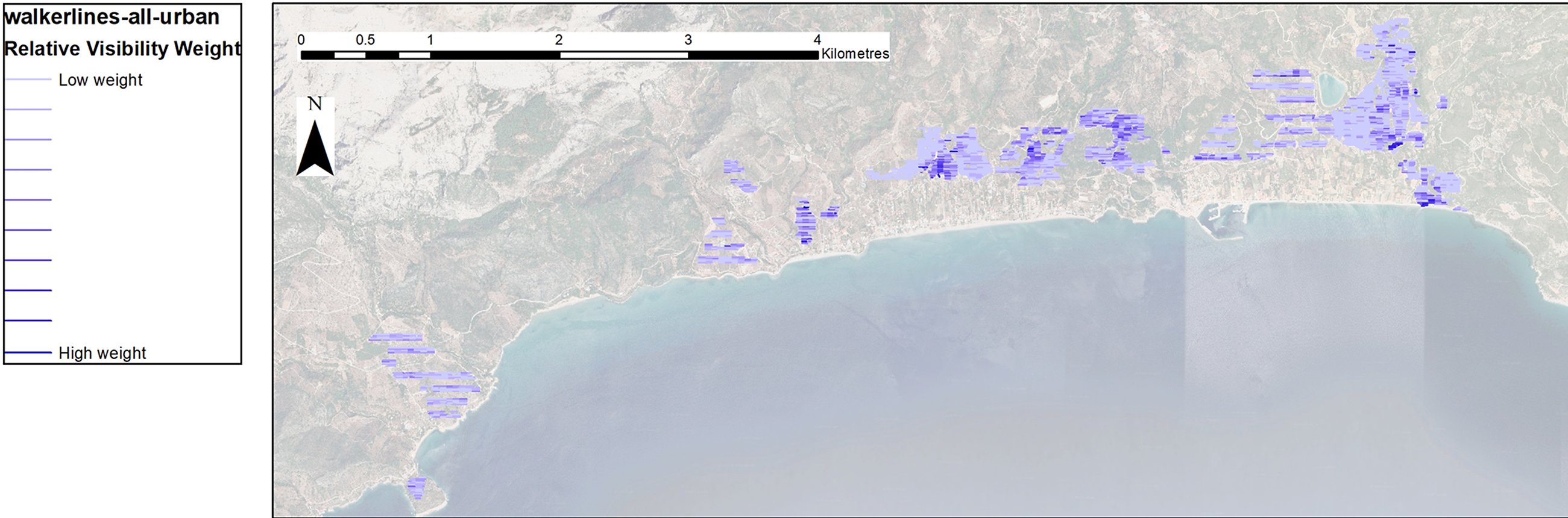Select the walkerlines-all-urban legend title
The image size is (1568, 518).
tap(112, 17)
